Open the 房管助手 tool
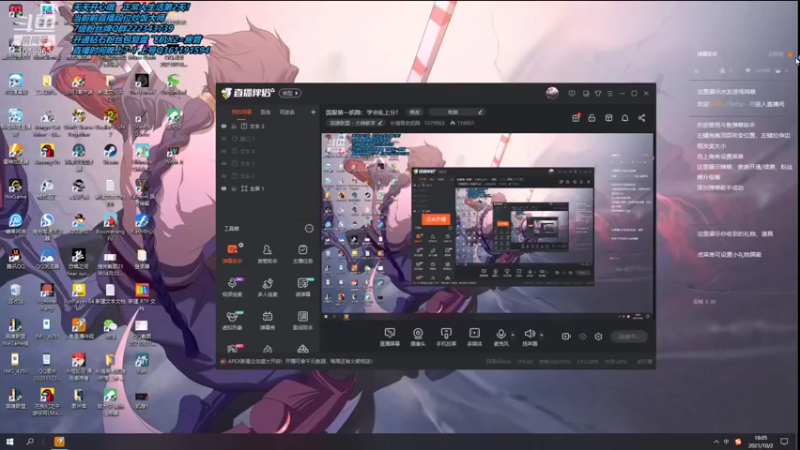Viewport: 800px width, 450px height. pos(267,254)
